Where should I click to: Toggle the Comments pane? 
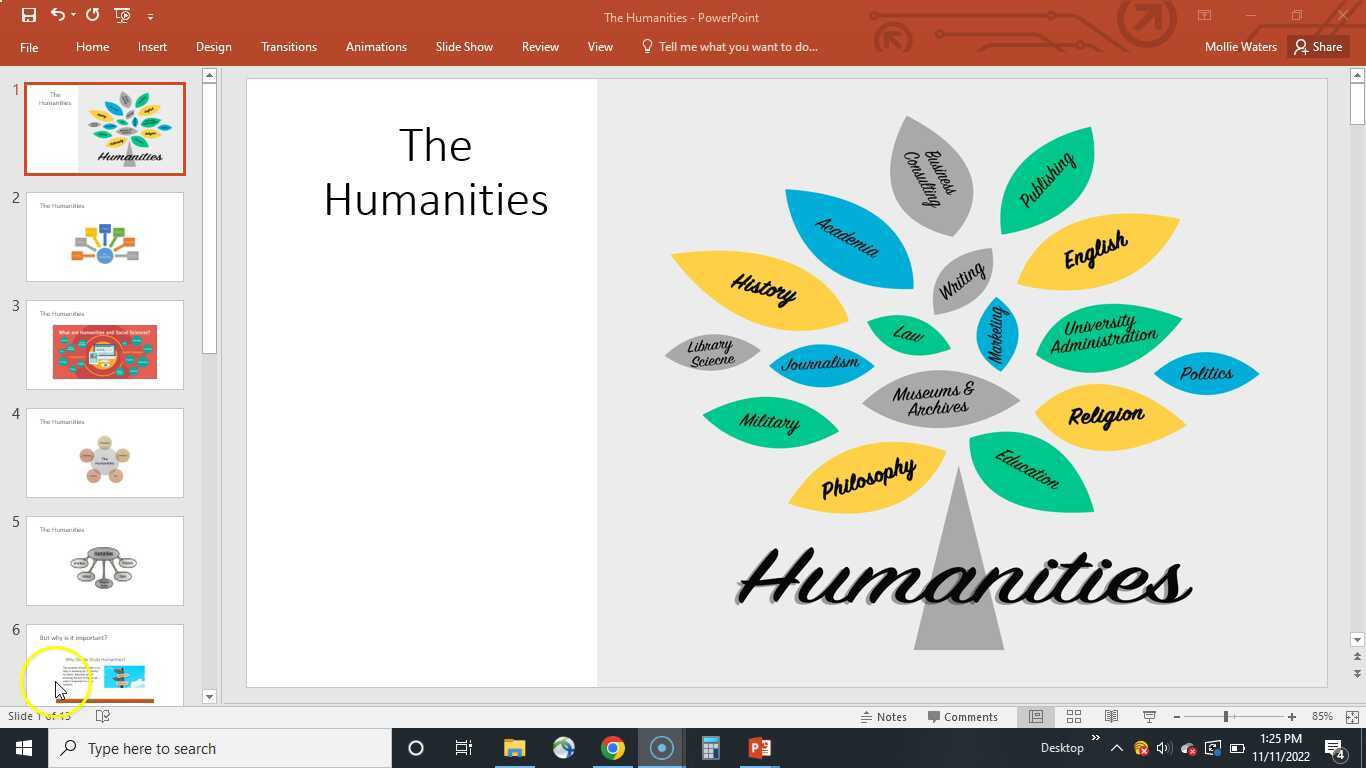(962, 717)
